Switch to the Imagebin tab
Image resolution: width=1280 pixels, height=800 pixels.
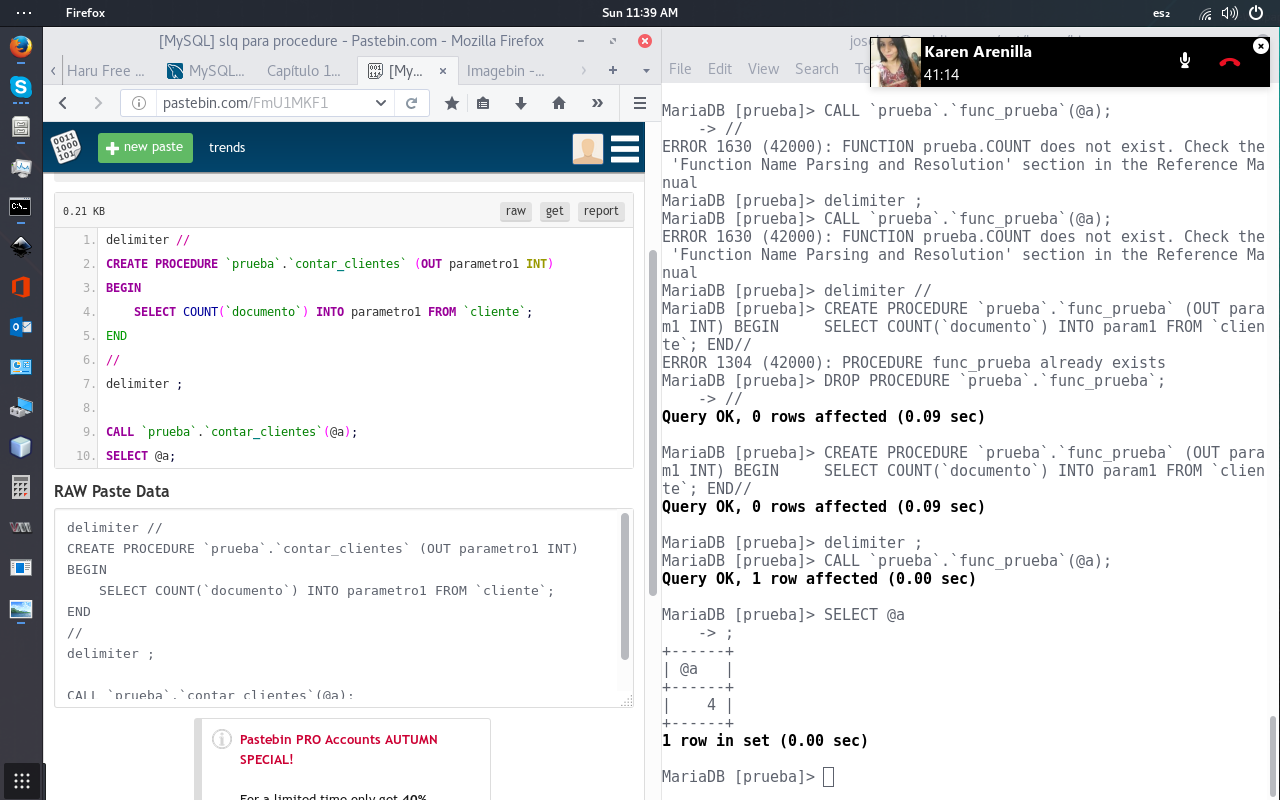506,71
